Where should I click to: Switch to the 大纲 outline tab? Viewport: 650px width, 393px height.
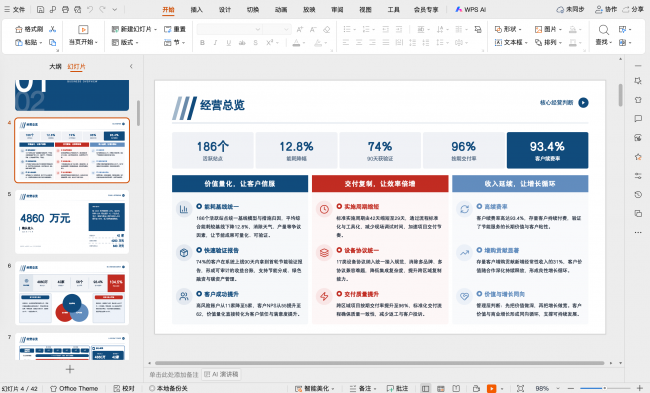[x=55, y=66]
